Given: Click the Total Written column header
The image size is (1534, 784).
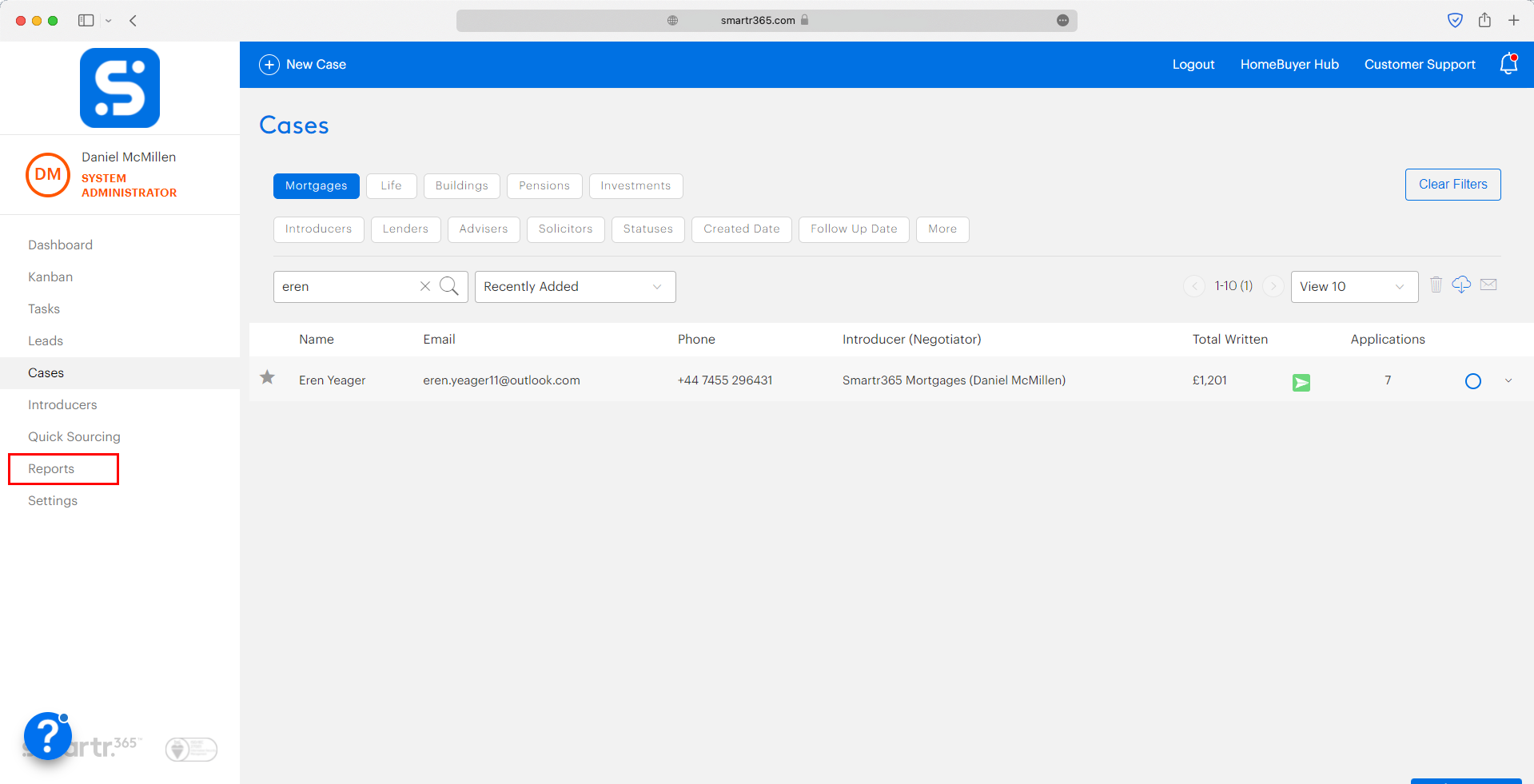Looking at the screenshot, I should [1230, 340].
